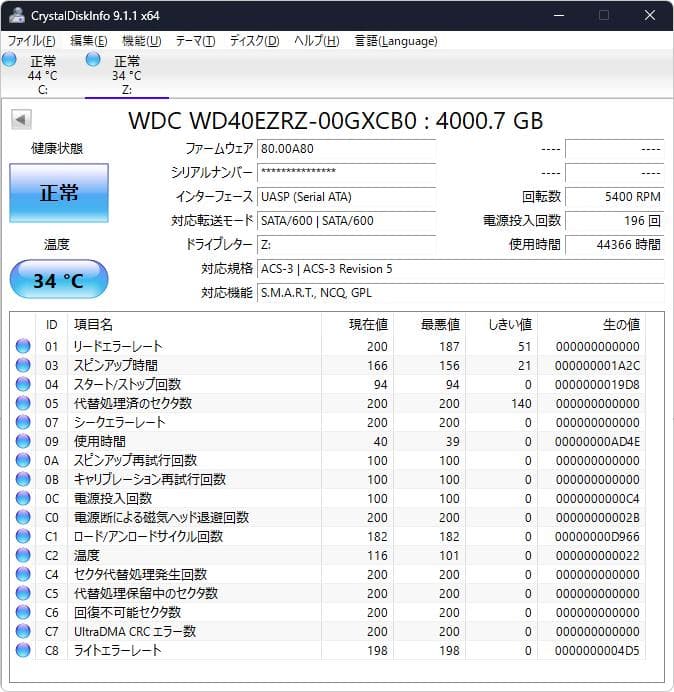Select the C: drive tab at 44 °C
This screenshot has width=674, height=692.
click(x=42, y=74)
